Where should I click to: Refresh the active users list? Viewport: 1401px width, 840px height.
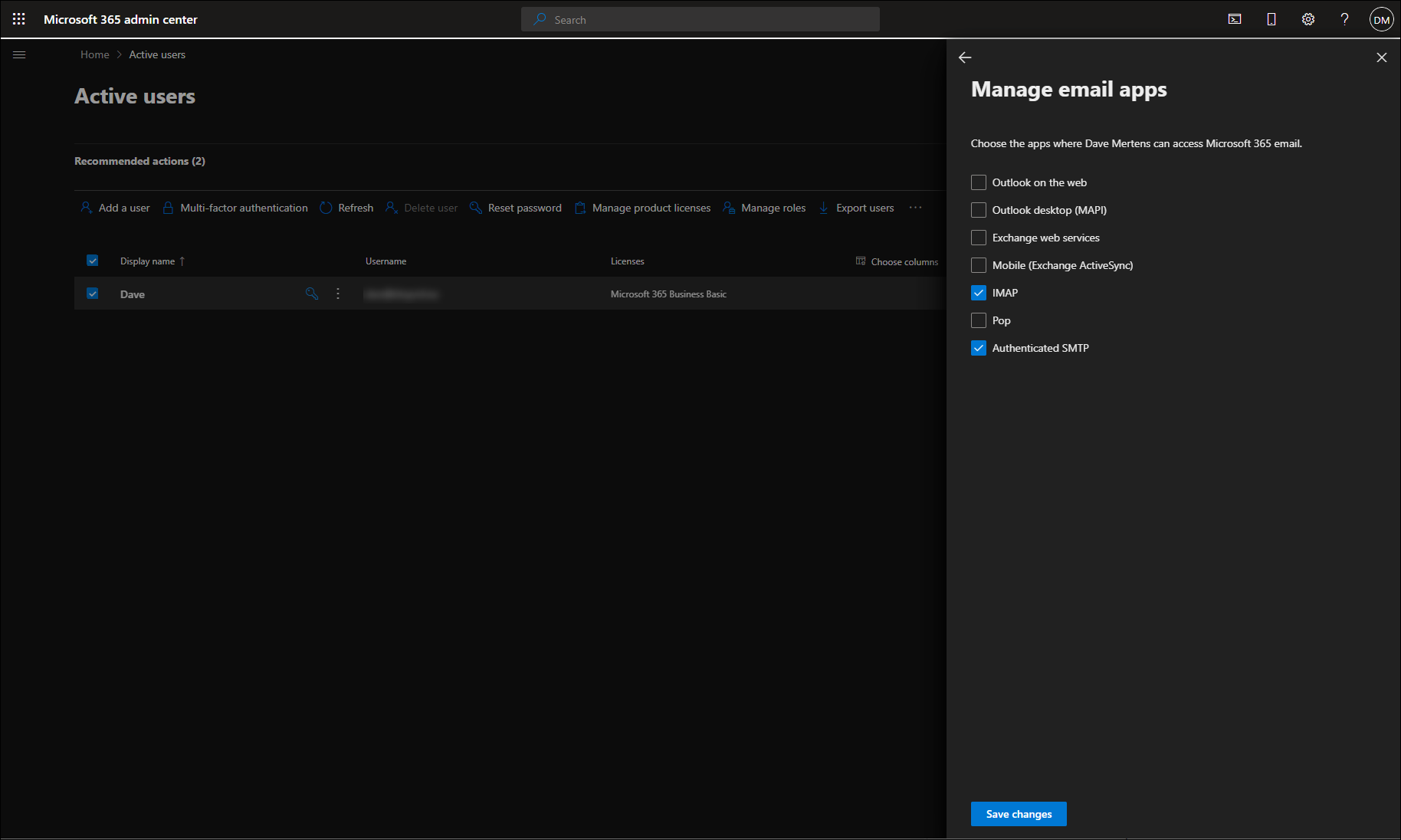pyautogui.click(x=347, y=208)
